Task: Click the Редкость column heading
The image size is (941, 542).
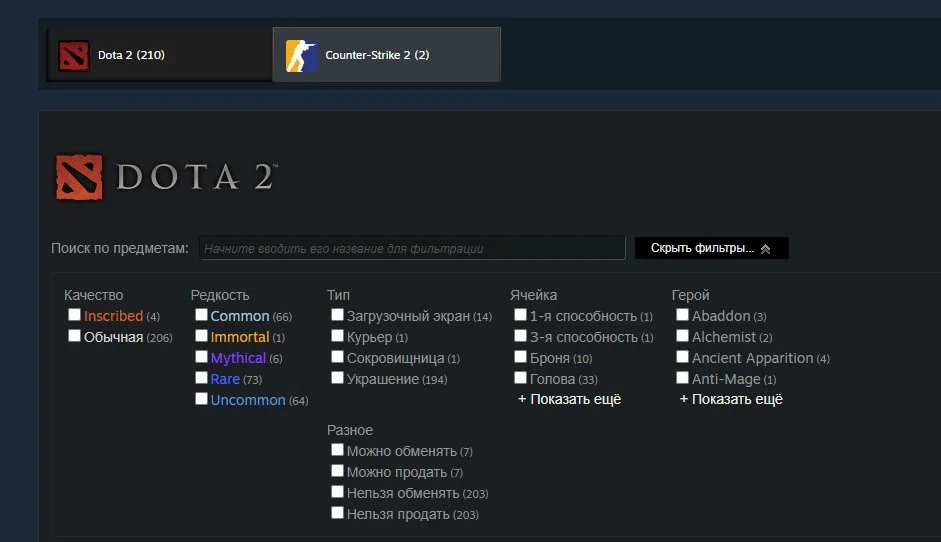Action: 220,295
